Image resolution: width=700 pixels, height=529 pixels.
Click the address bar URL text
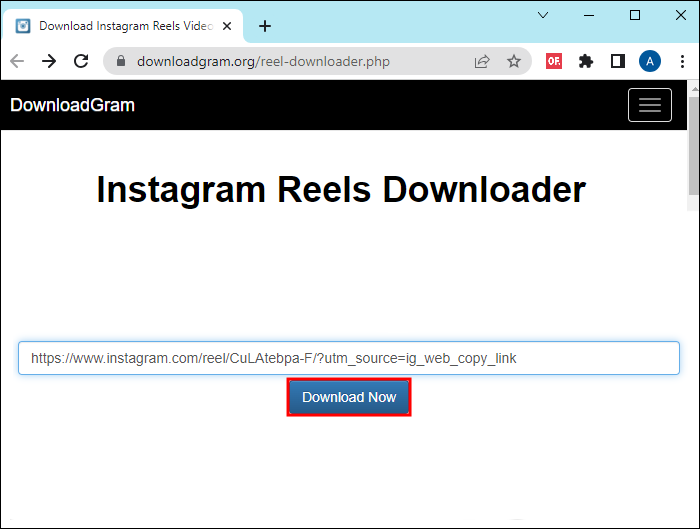[263, 61]
